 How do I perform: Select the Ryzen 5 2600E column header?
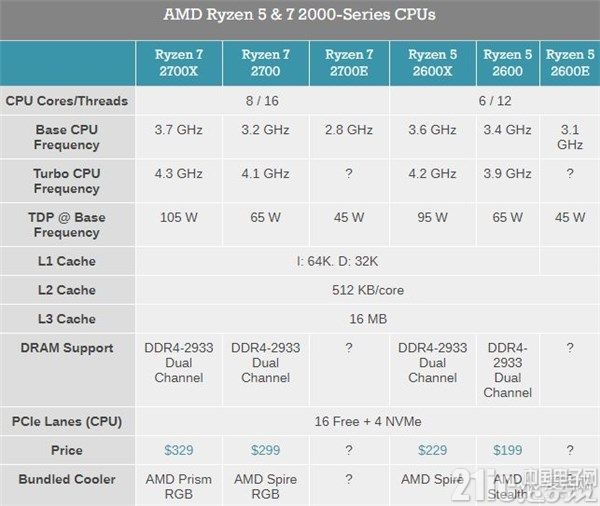[x=570, y=63]
